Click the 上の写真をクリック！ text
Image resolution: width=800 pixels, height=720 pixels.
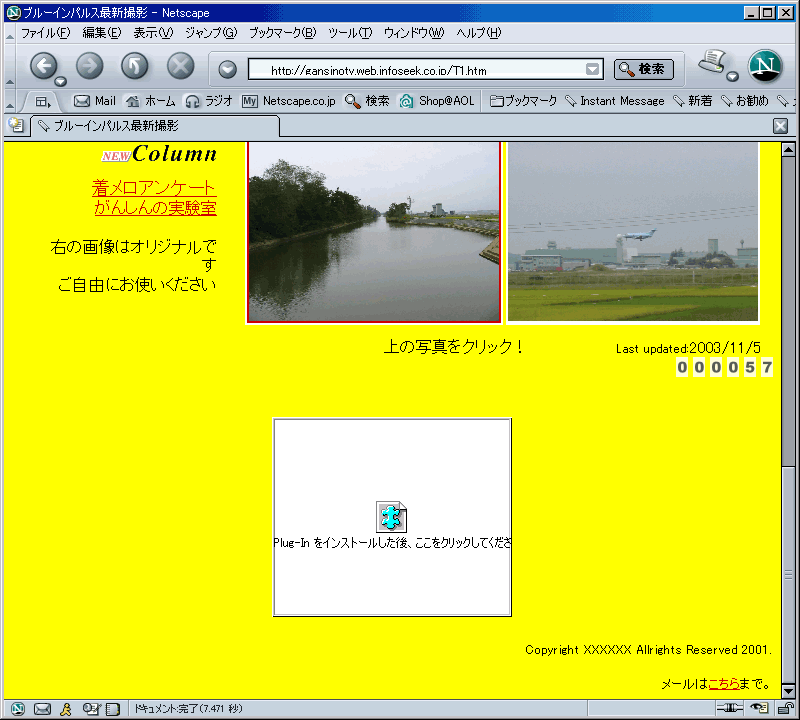[453, 347]
